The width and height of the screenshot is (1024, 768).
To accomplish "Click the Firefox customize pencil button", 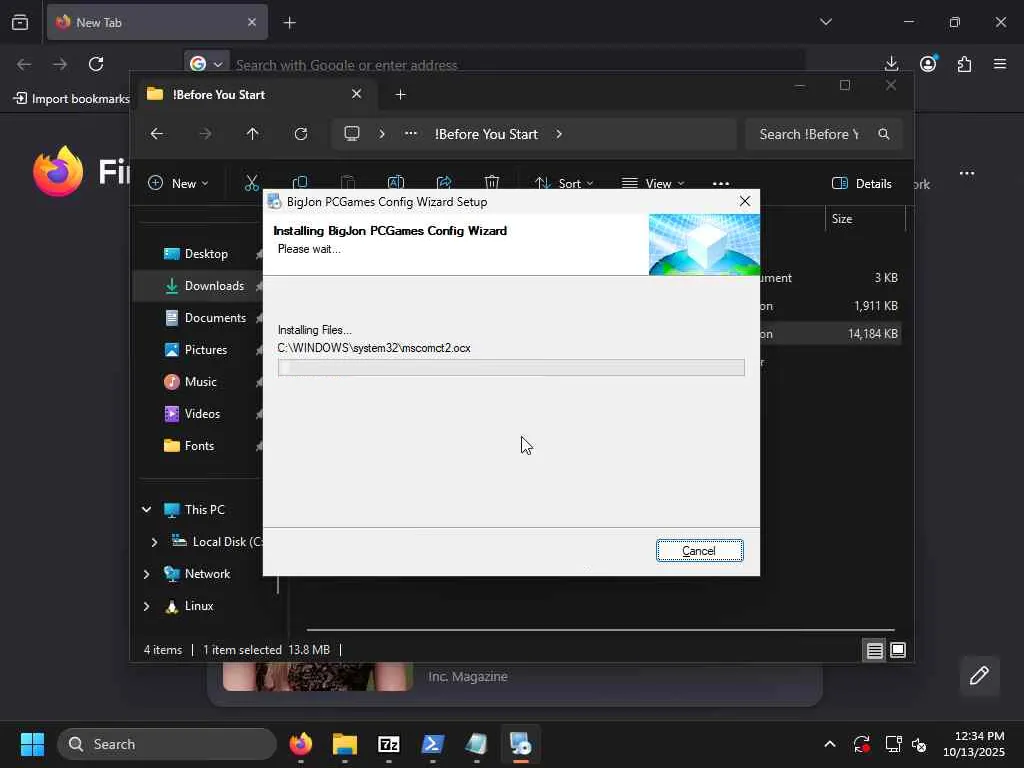I will (x=979, y=675).
